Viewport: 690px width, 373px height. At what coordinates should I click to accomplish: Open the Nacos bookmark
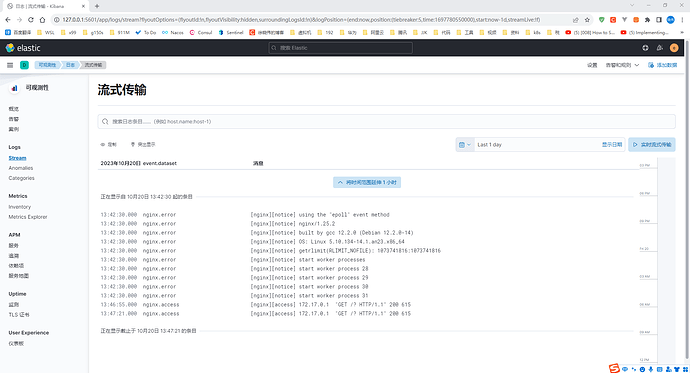(172, 33)
